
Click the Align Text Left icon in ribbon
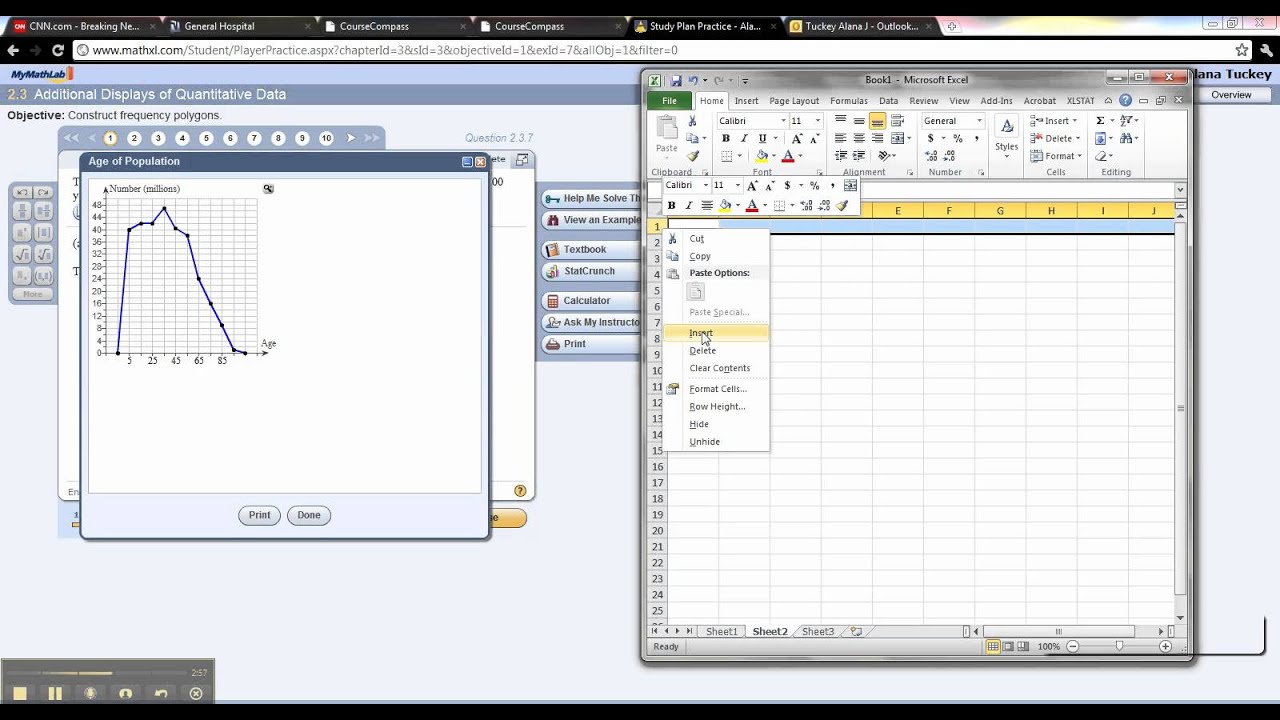click(841, 138)
